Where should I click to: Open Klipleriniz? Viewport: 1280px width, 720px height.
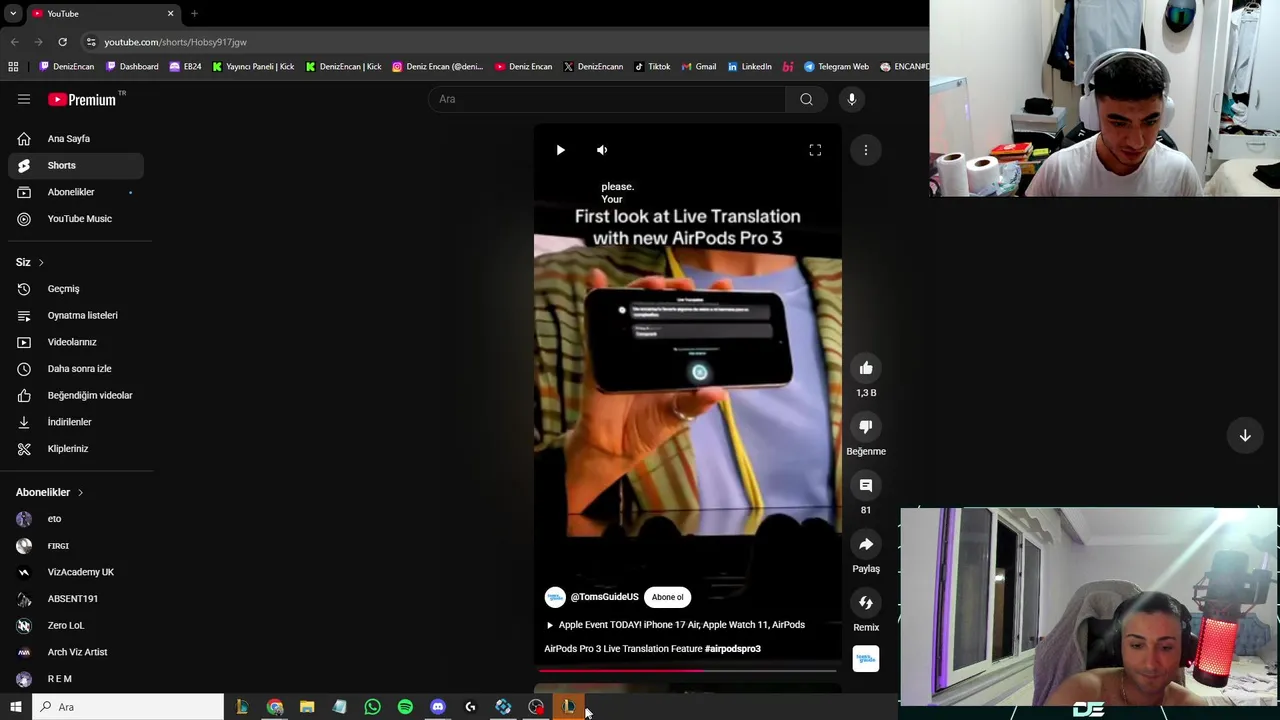tap(76, 449)
